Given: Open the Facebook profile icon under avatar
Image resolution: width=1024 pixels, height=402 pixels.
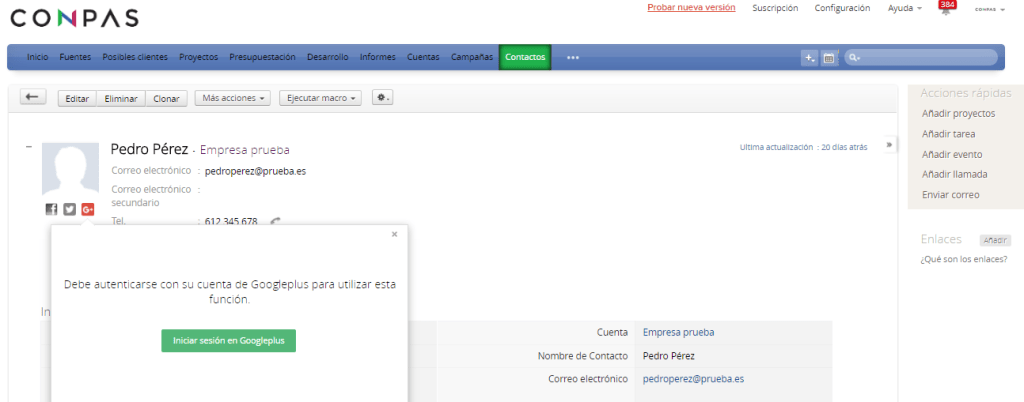Looking at the screenshot, I should (52, 209).
